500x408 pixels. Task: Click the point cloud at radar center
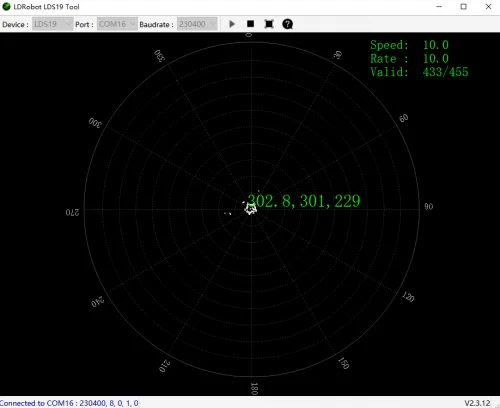[250, 209]
